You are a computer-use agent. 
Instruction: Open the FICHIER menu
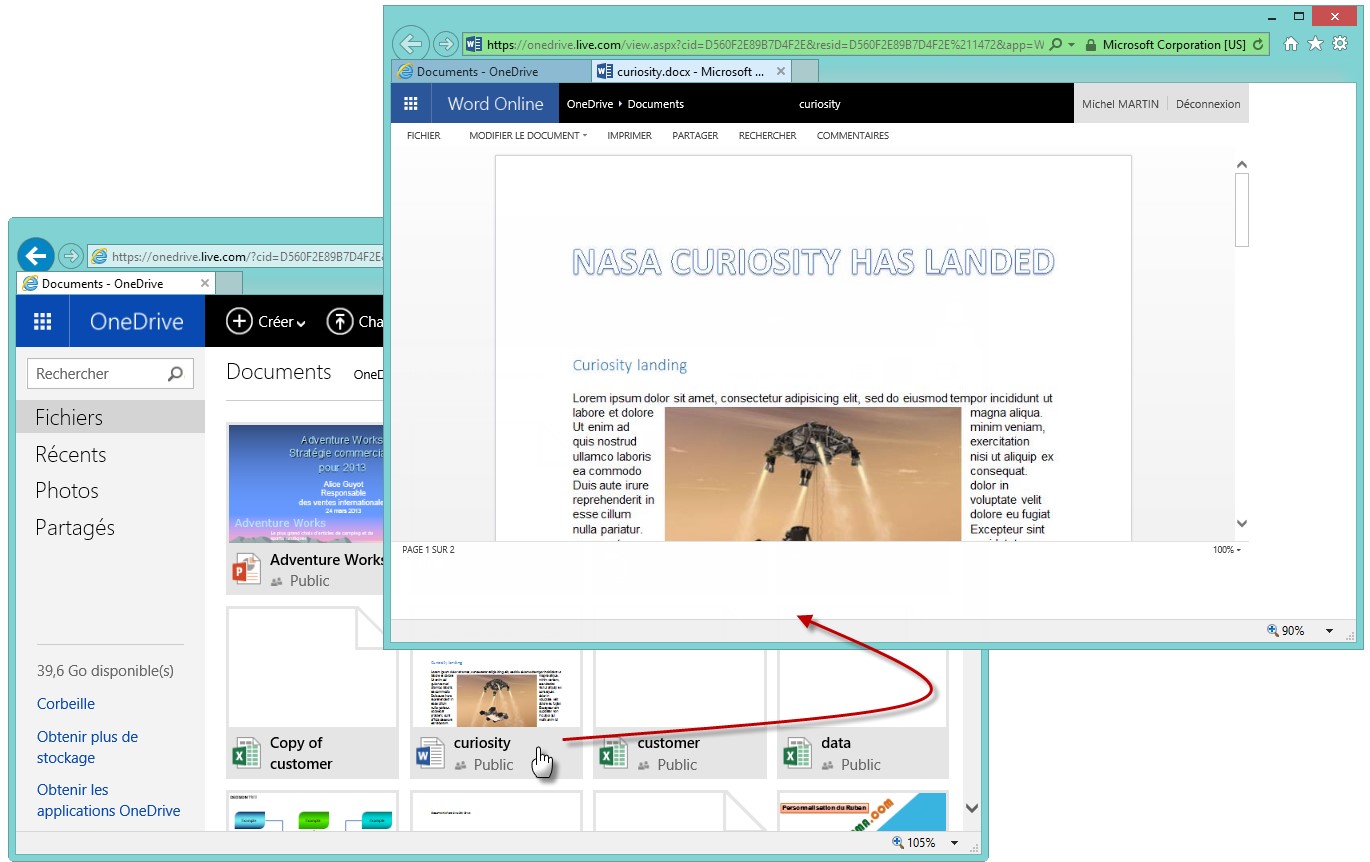tap(423, 136)
